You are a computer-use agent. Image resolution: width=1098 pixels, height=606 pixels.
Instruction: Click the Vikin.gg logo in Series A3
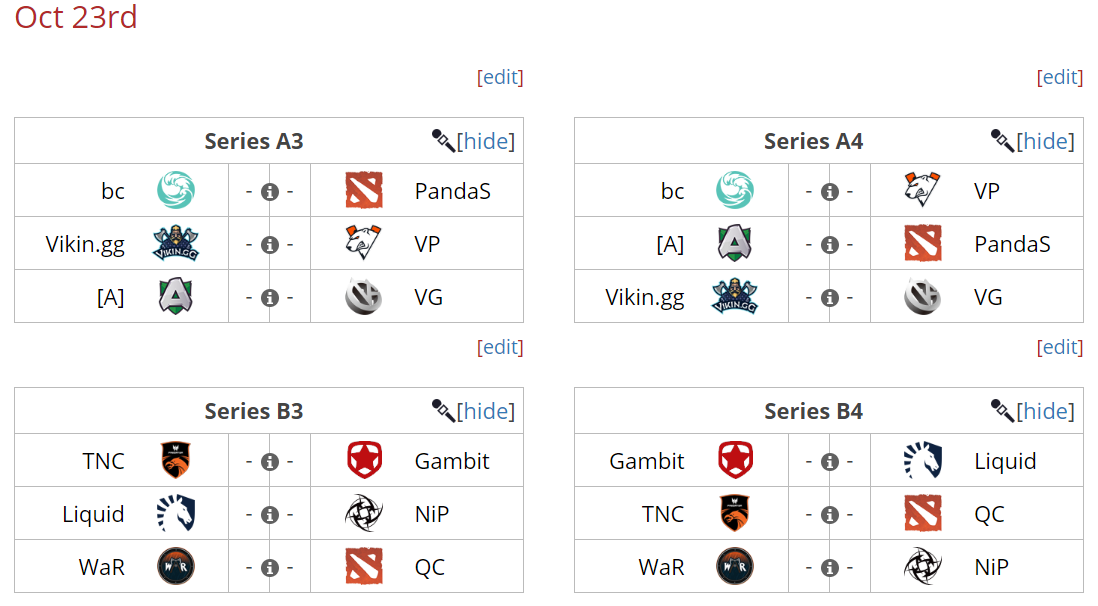click(176, 244)
